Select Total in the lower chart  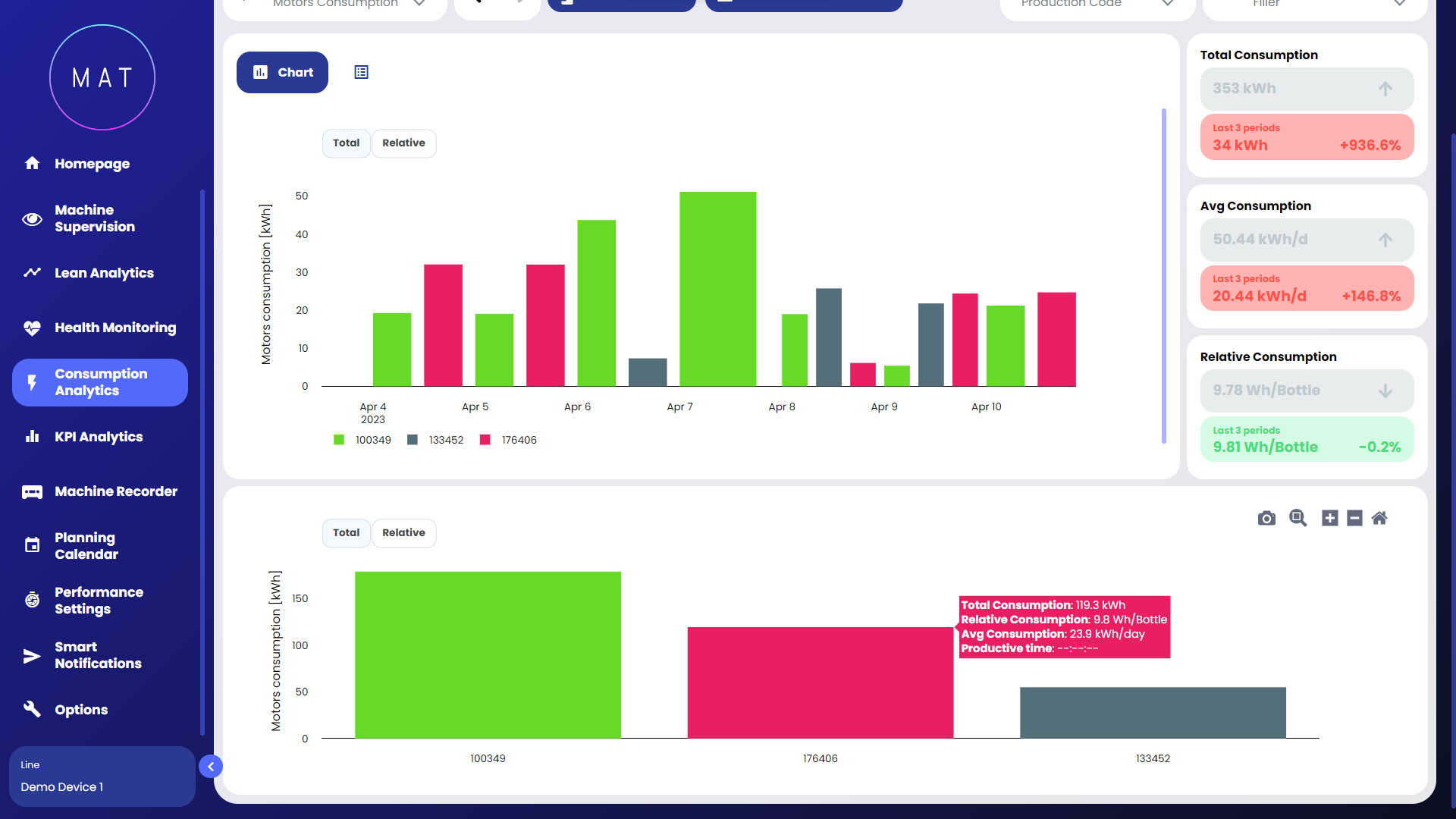[346, 533]
